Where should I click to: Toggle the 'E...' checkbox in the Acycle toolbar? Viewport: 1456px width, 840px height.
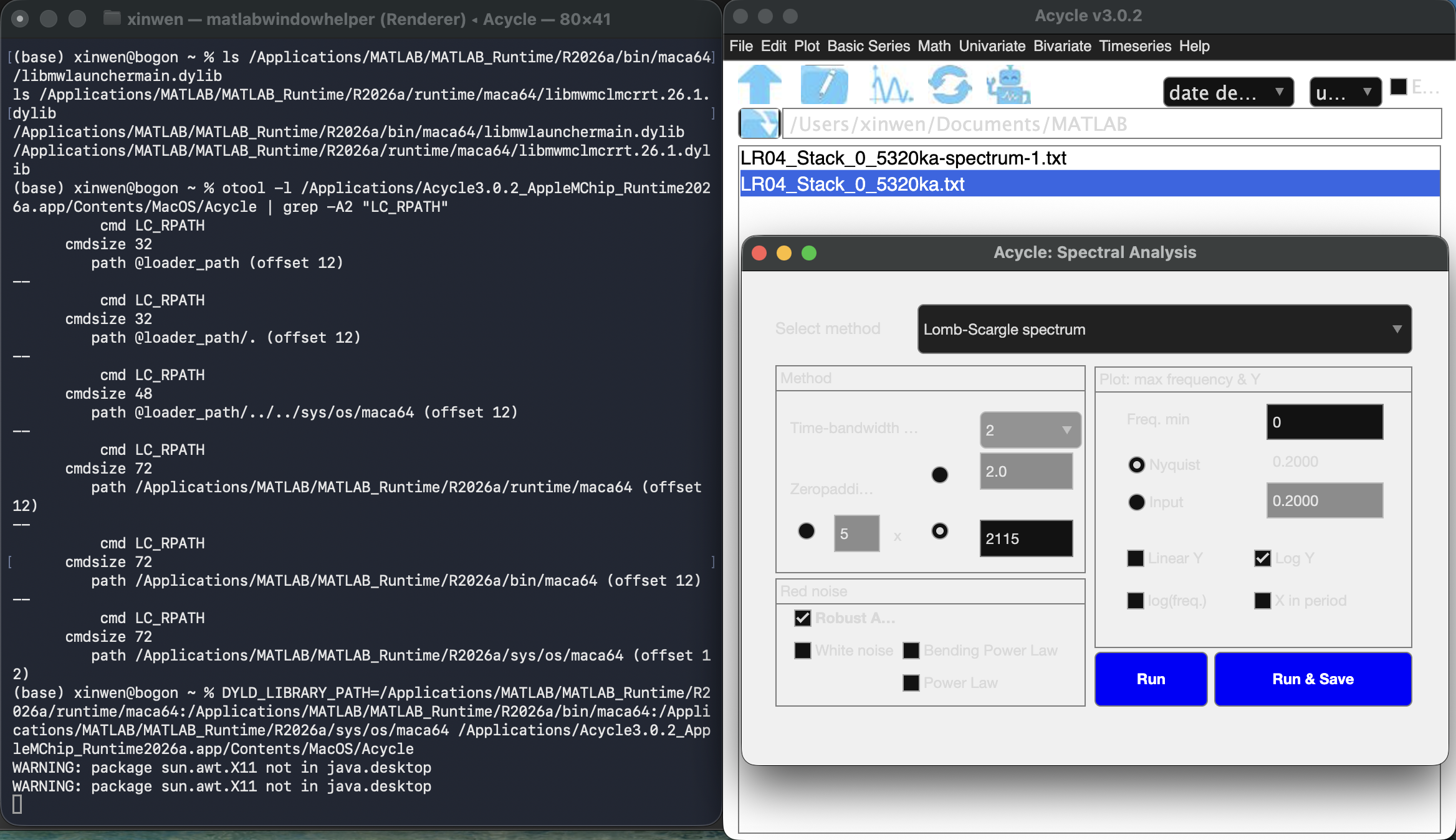[x=1399, y=87]
